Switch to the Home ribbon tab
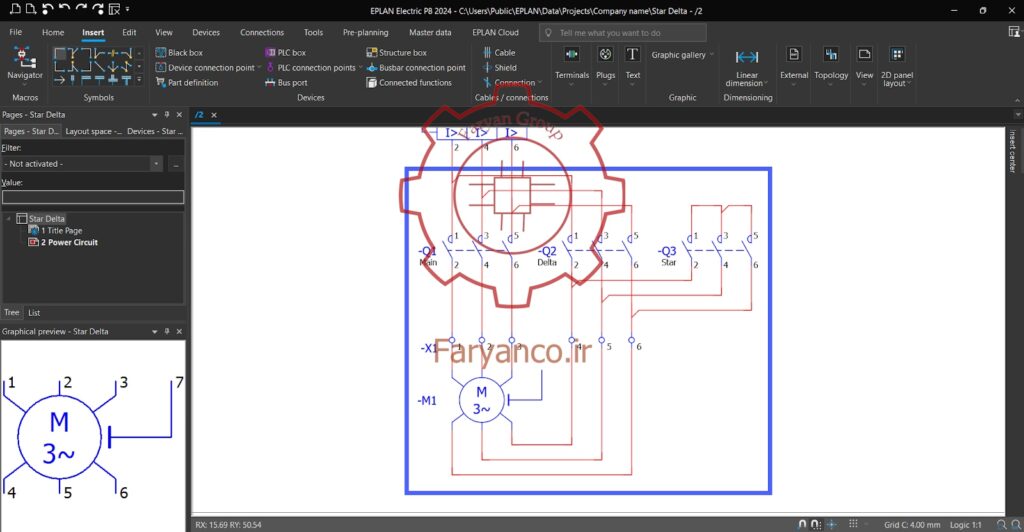 53,32
